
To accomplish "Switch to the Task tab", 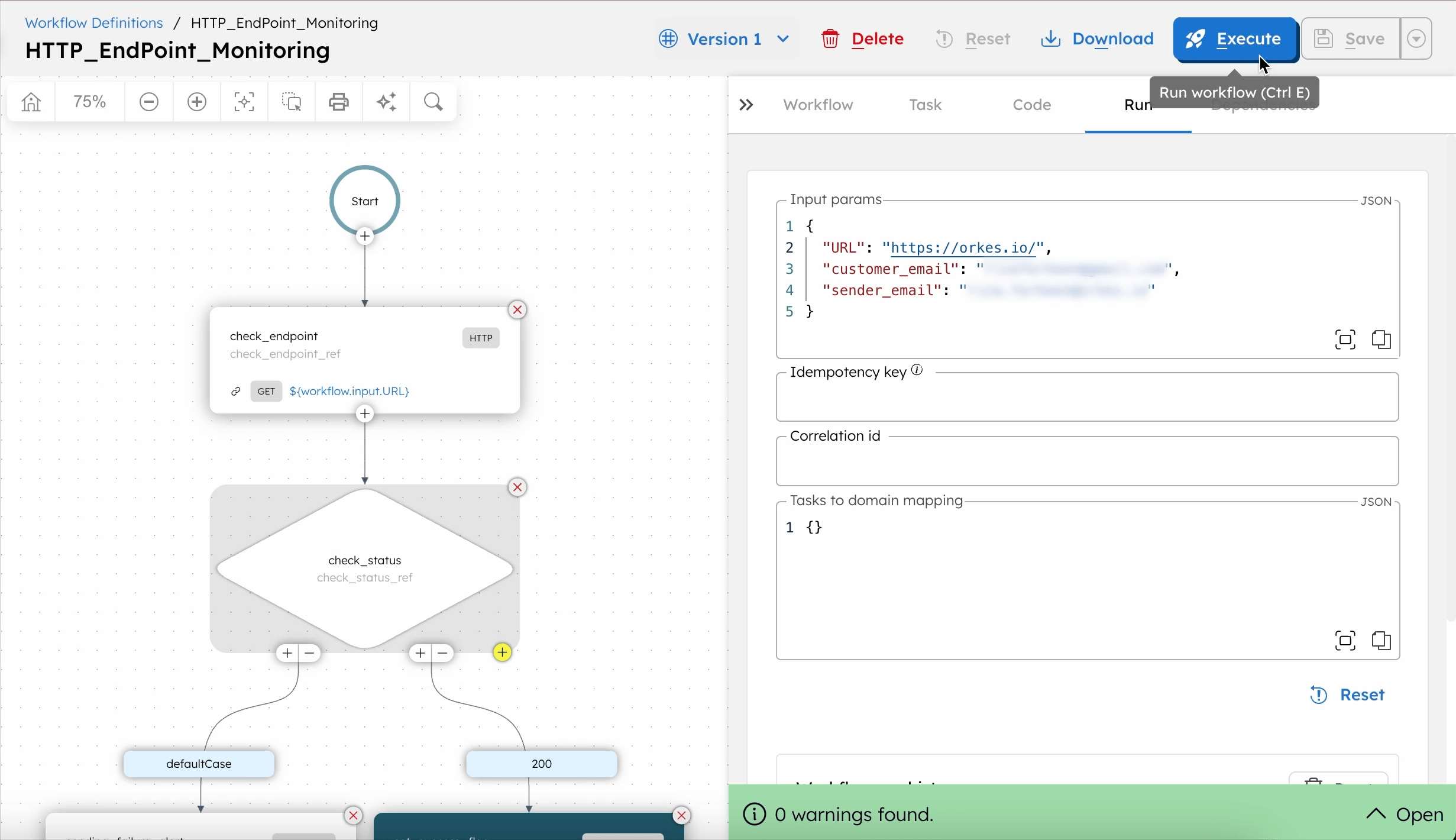I will pyautogui.click(x=926, y=105).
